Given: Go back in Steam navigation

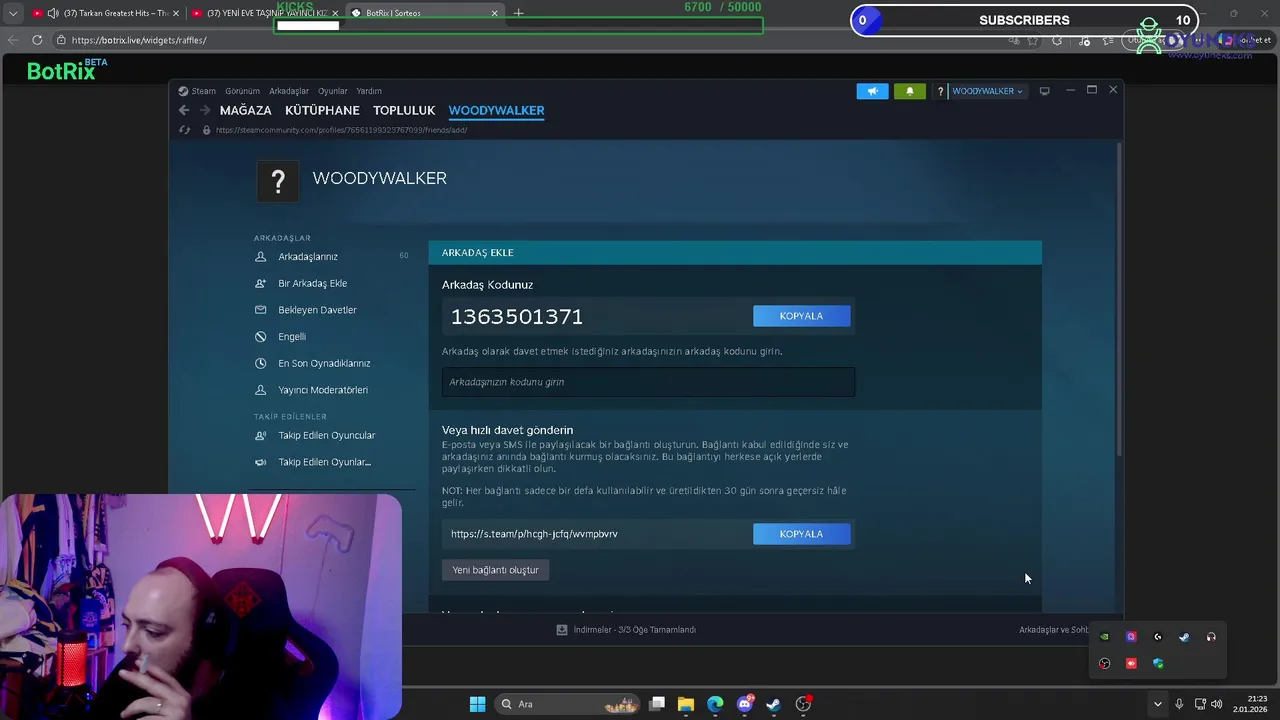Looking at the screenshot, I should 184,111.
